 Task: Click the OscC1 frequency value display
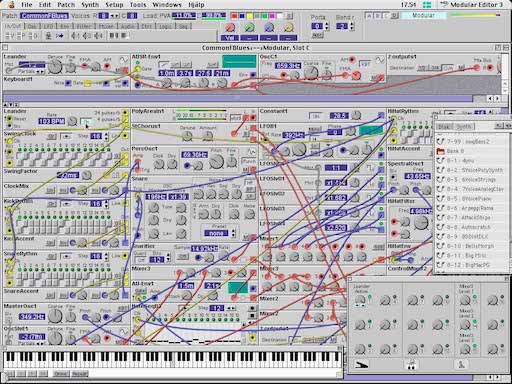pyautogui.click(x=288, y=66)
